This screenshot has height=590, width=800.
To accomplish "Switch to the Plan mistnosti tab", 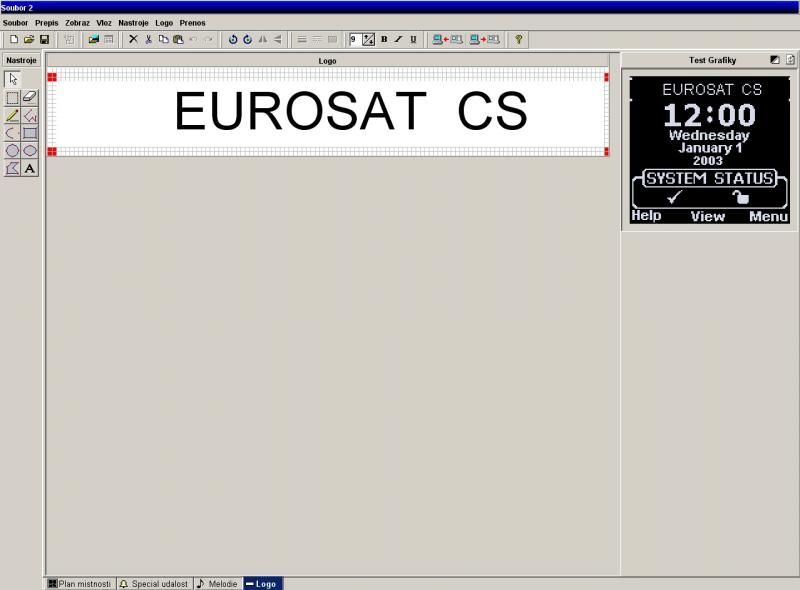I will tap(80, 583).
